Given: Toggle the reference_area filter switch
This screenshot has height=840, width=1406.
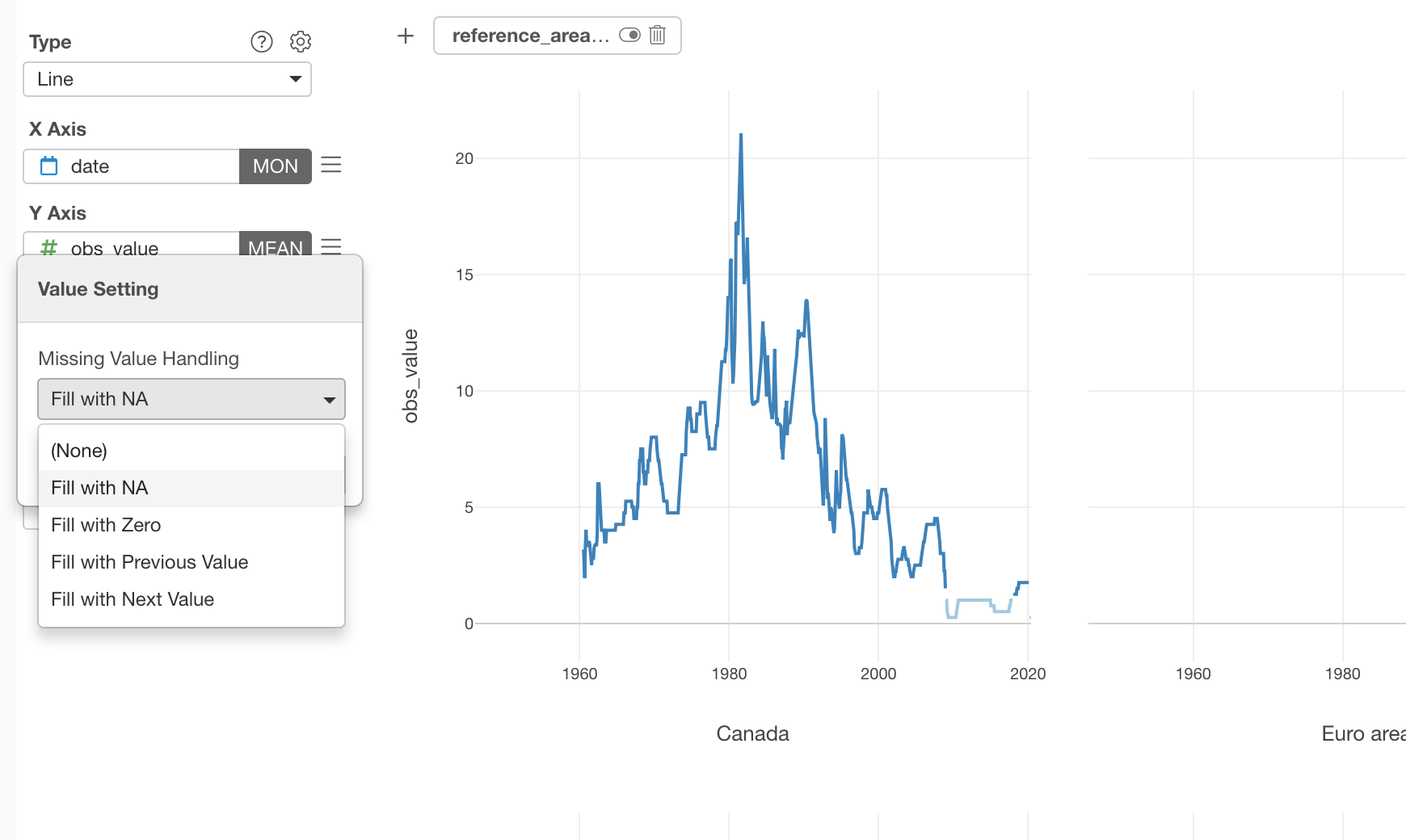Looking at the screenshot, I should [629, 36].
